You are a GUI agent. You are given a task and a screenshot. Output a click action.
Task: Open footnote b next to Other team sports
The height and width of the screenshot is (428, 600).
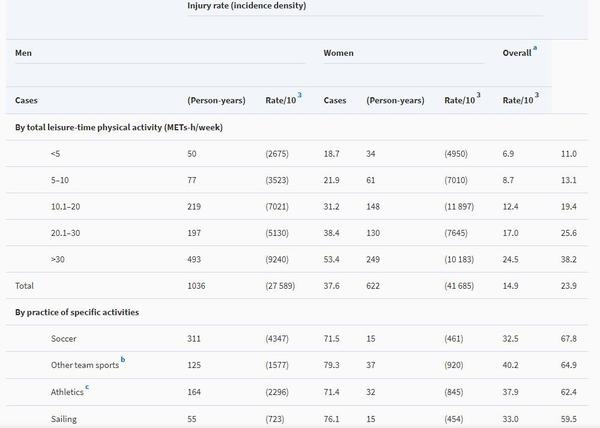coord(123,360)
